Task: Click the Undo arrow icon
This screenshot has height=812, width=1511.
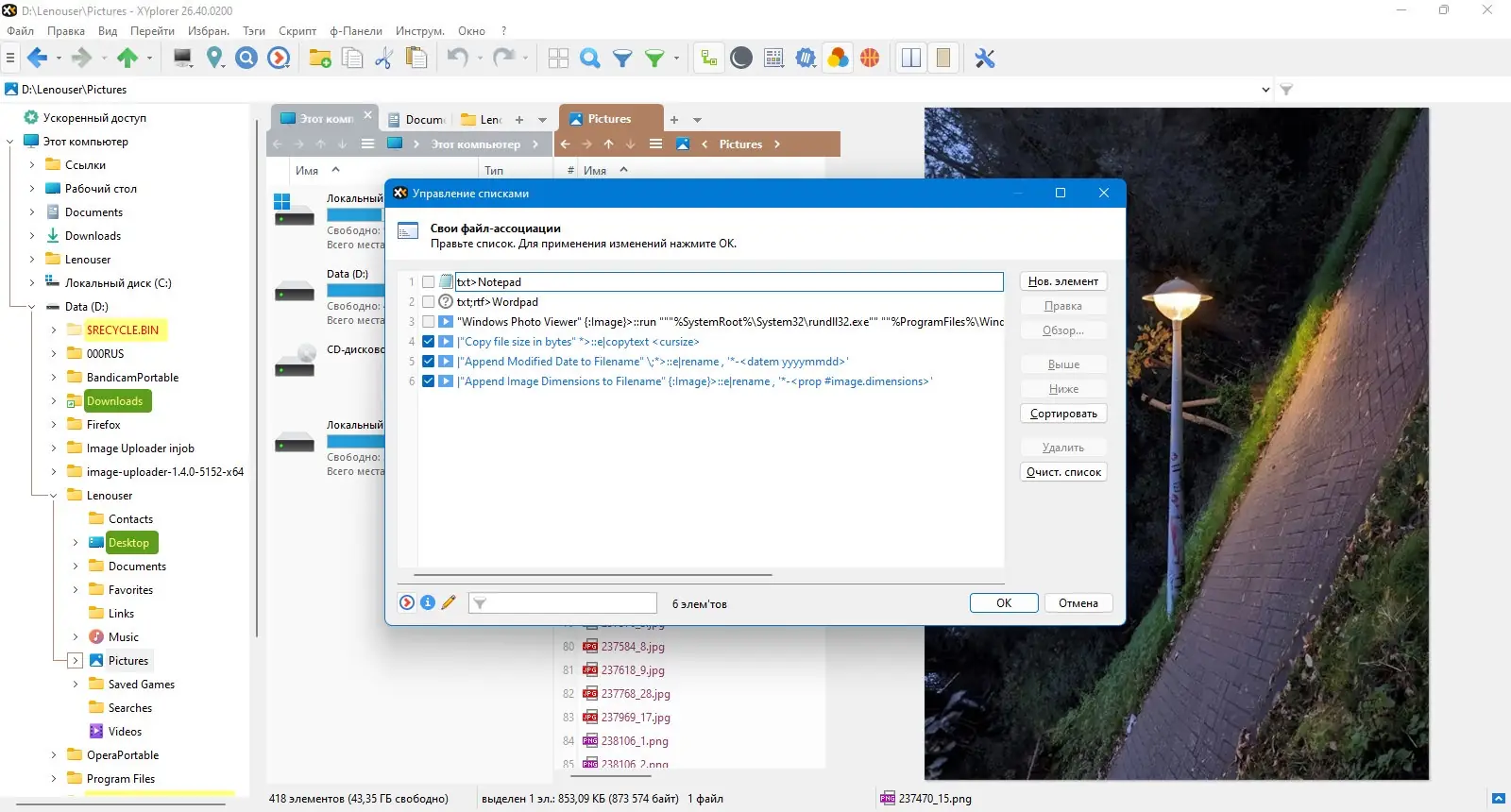Action: point(458,59)
